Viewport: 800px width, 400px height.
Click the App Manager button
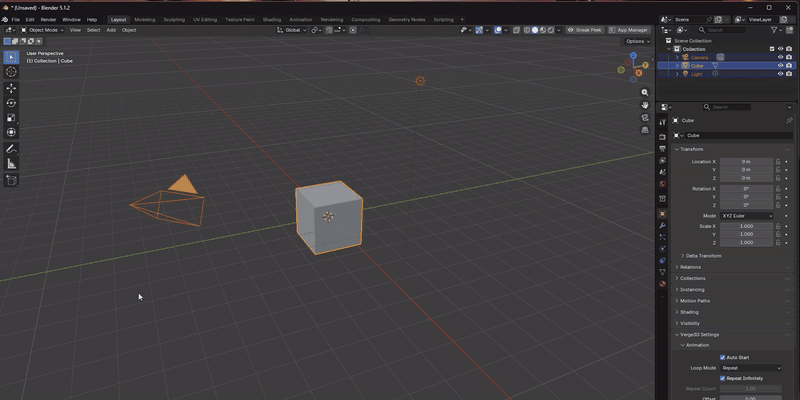coord(629,30)
